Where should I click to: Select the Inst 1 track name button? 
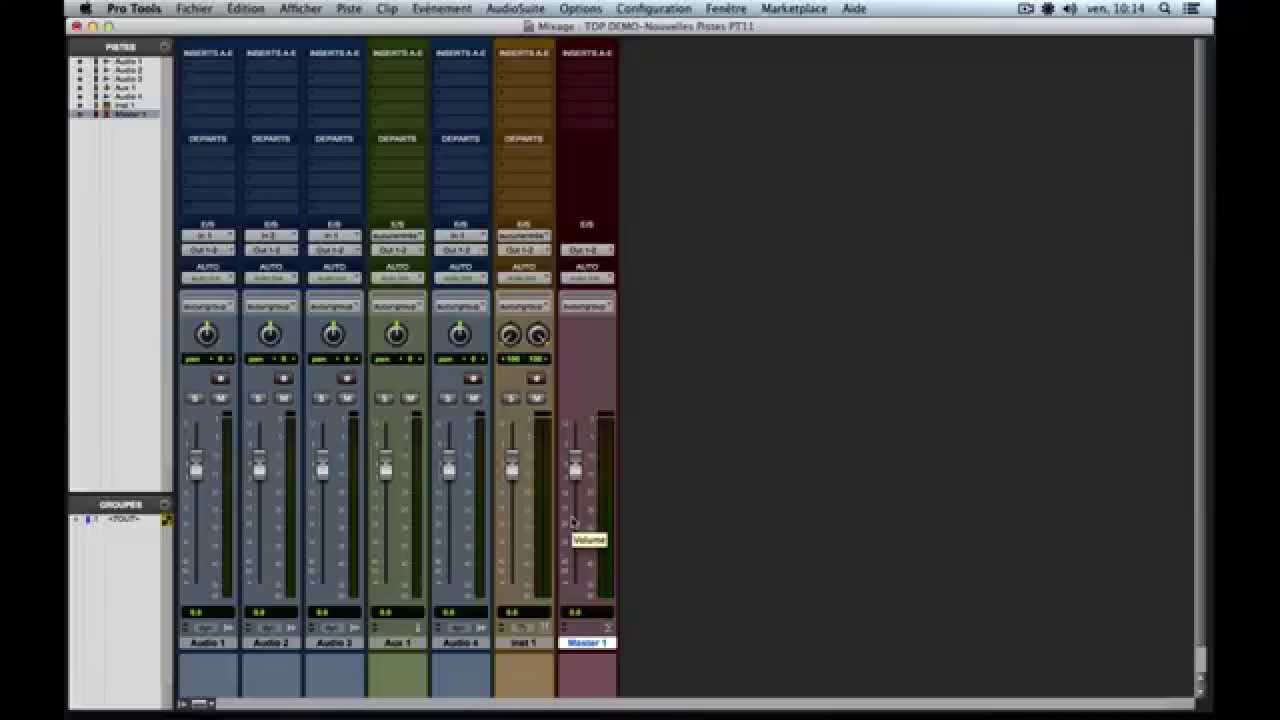click(x=522, y=643)
